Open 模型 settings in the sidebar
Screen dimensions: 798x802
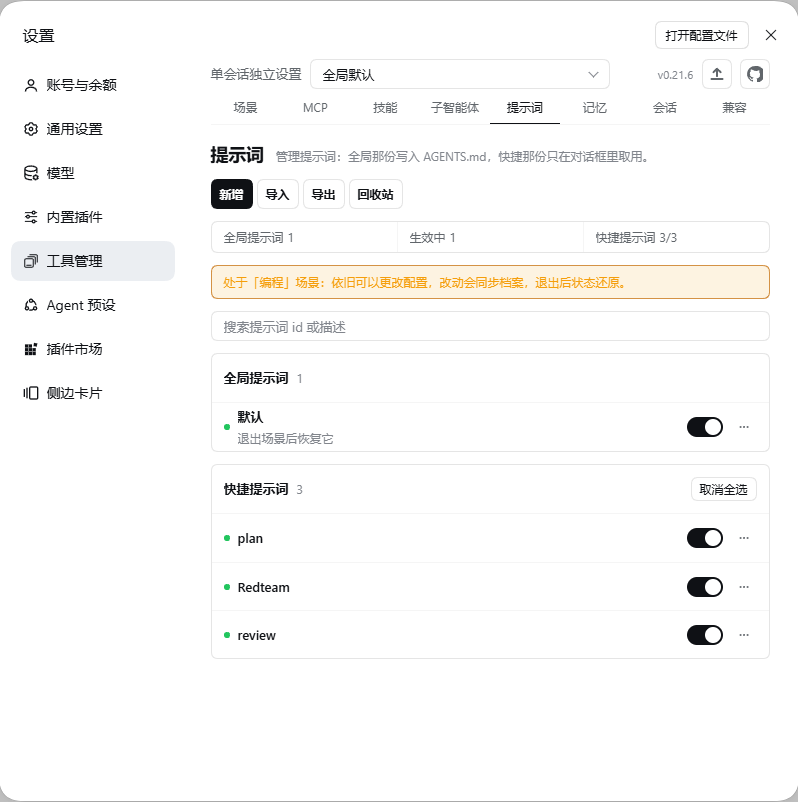click(x=93, y=173)
